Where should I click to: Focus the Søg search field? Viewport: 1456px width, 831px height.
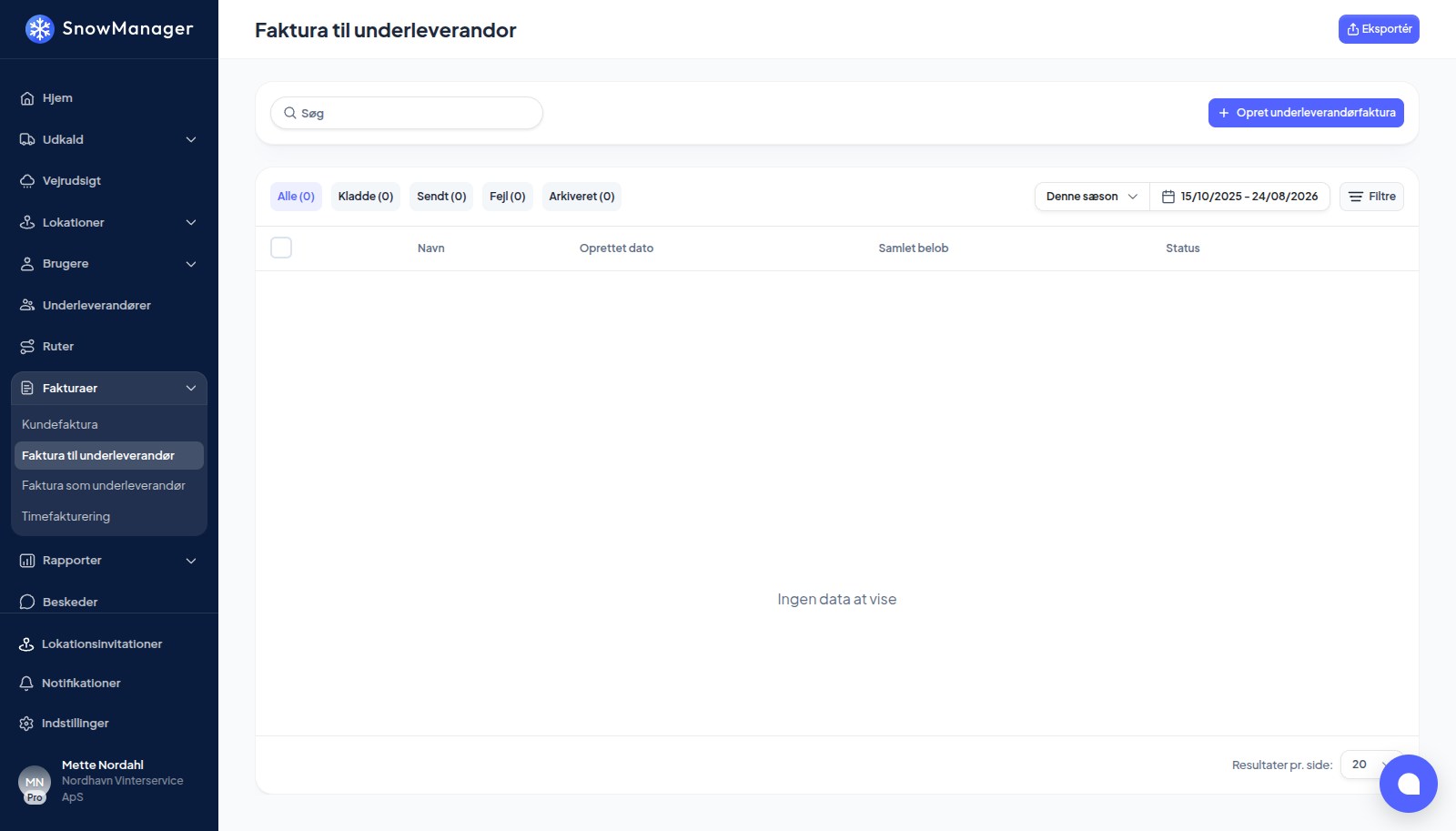click(407, 113)
